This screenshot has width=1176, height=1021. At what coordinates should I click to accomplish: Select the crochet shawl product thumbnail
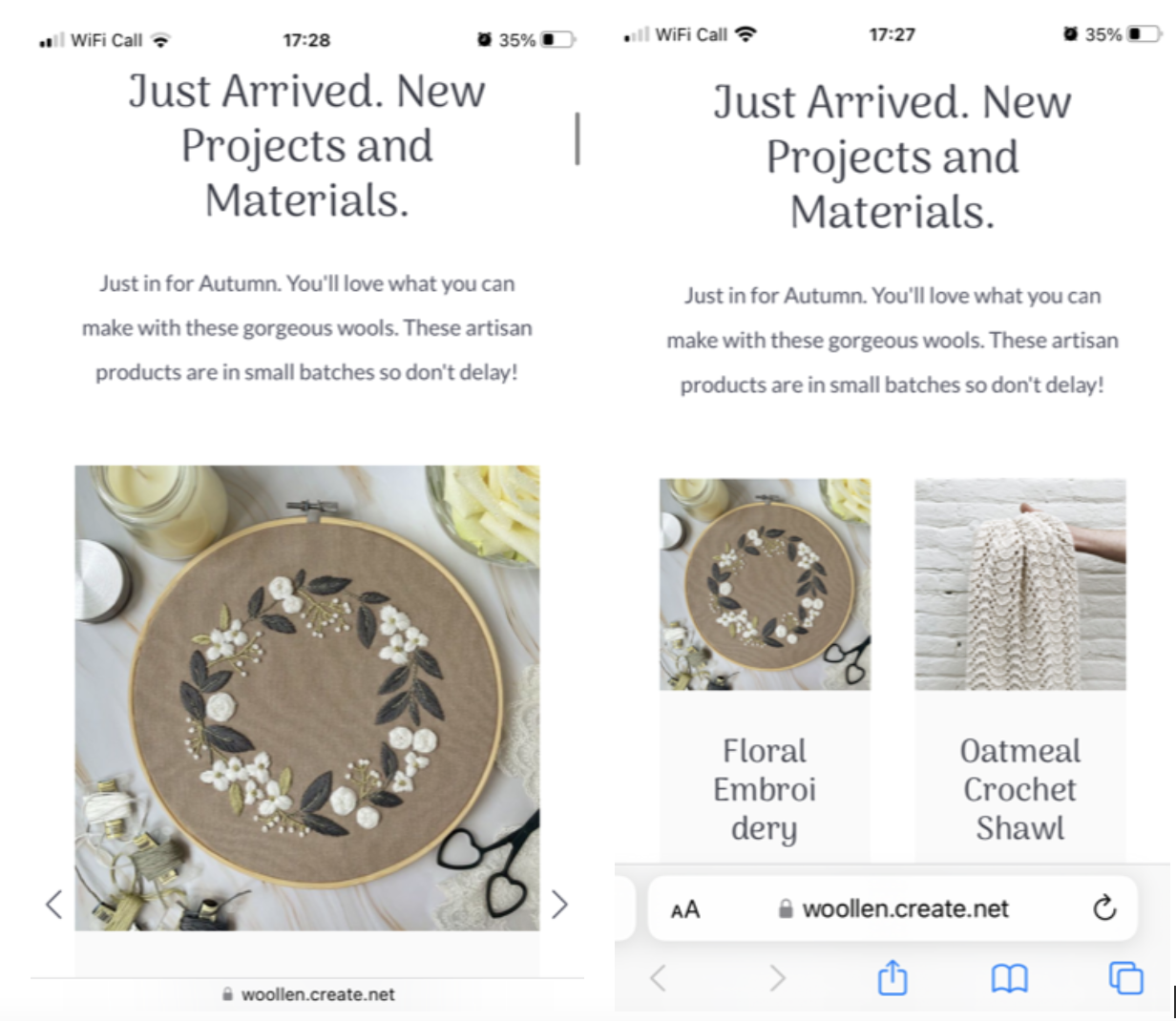pos(1020,584)
